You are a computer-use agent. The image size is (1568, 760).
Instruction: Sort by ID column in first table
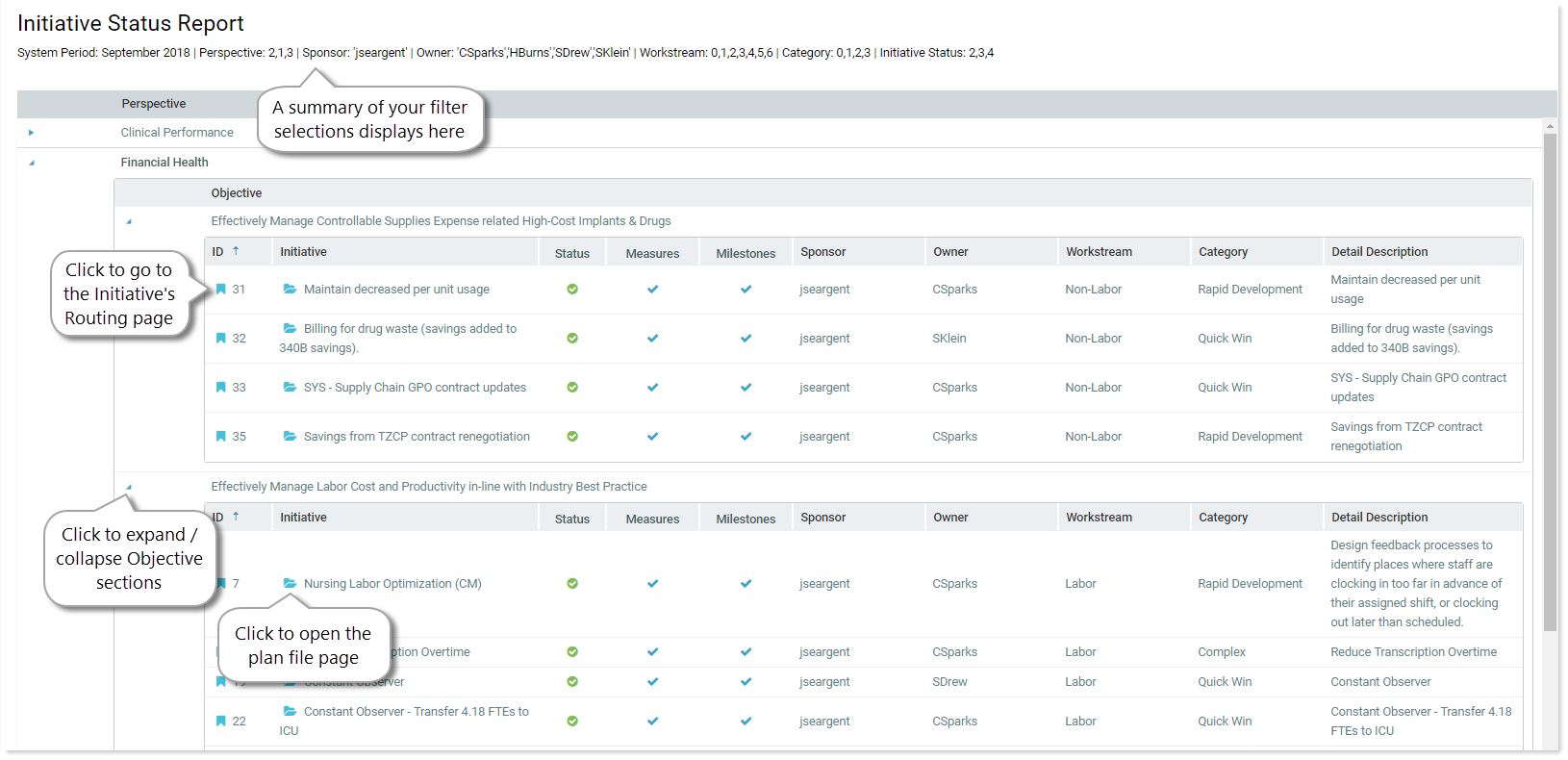coord(218,252)
